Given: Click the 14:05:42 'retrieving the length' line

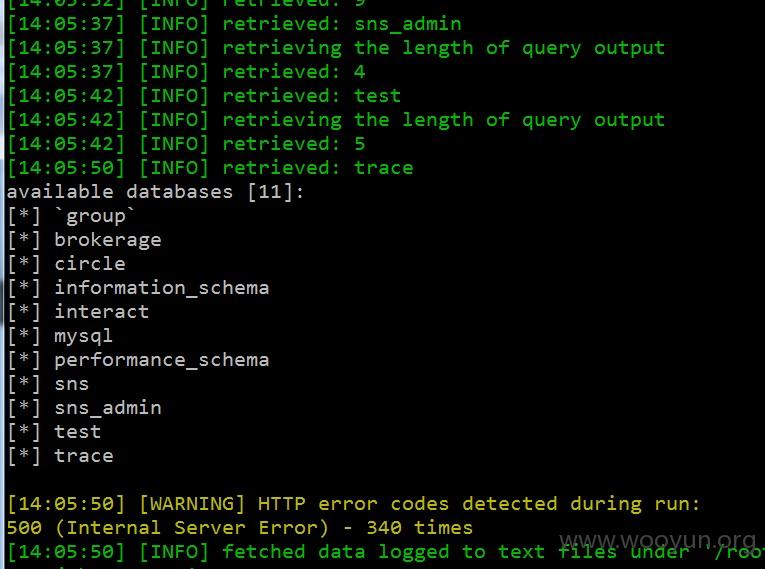Looking at the screenshot, I should [336, 120].
